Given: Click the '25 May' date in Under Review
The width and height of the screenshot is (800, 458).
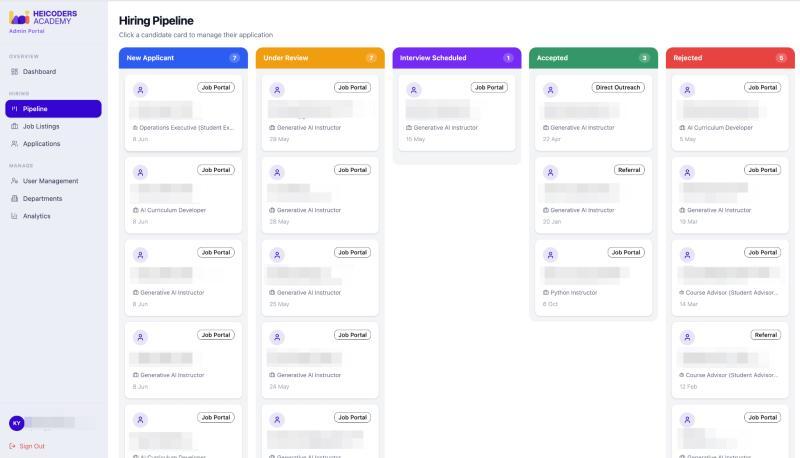Looking at the screenshot, I should point(279,304).
